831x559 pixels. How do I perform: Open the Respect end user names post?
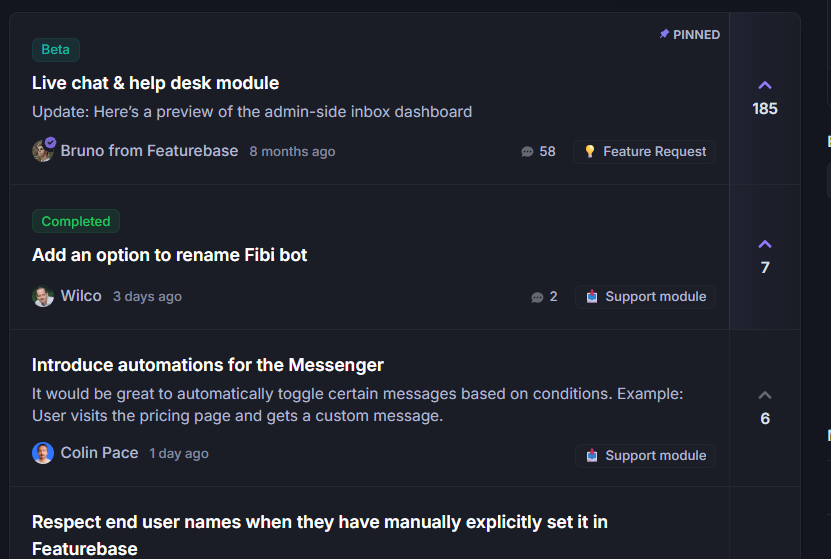click(320, 535)
